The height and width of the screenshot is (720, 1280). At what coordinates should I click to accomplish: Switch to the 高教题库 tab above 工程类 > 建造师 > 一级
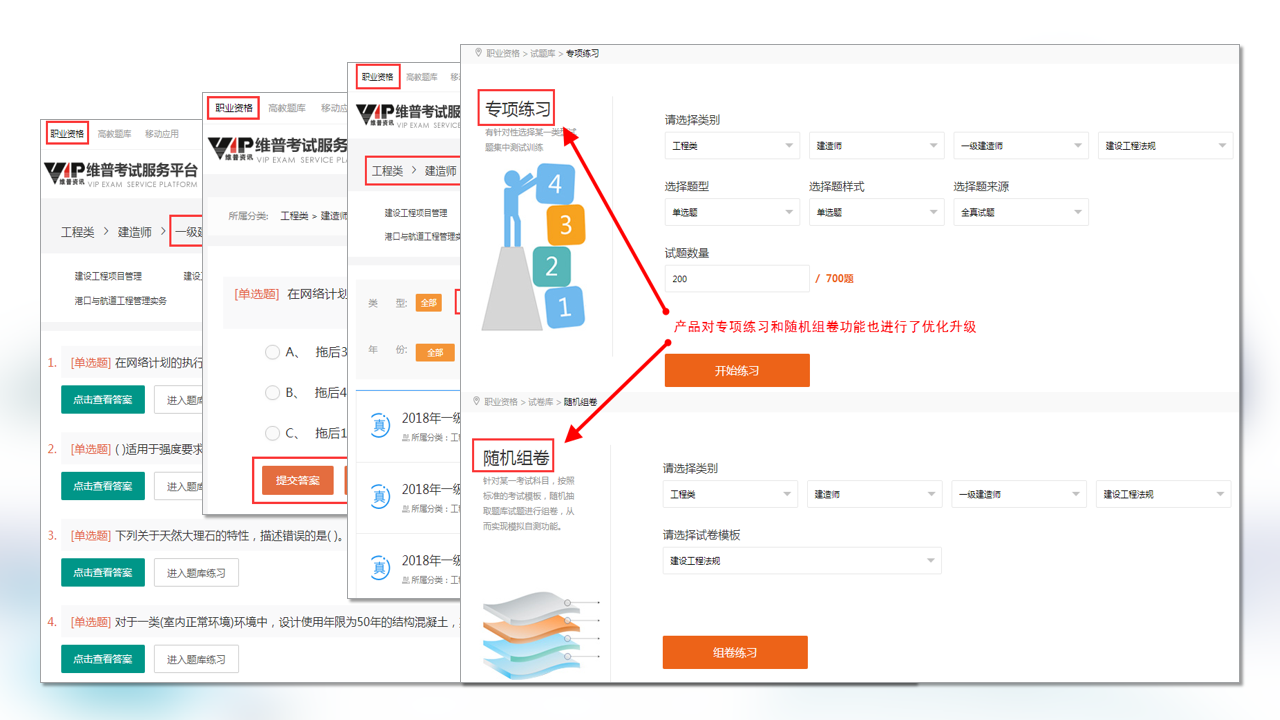(115, 133)
